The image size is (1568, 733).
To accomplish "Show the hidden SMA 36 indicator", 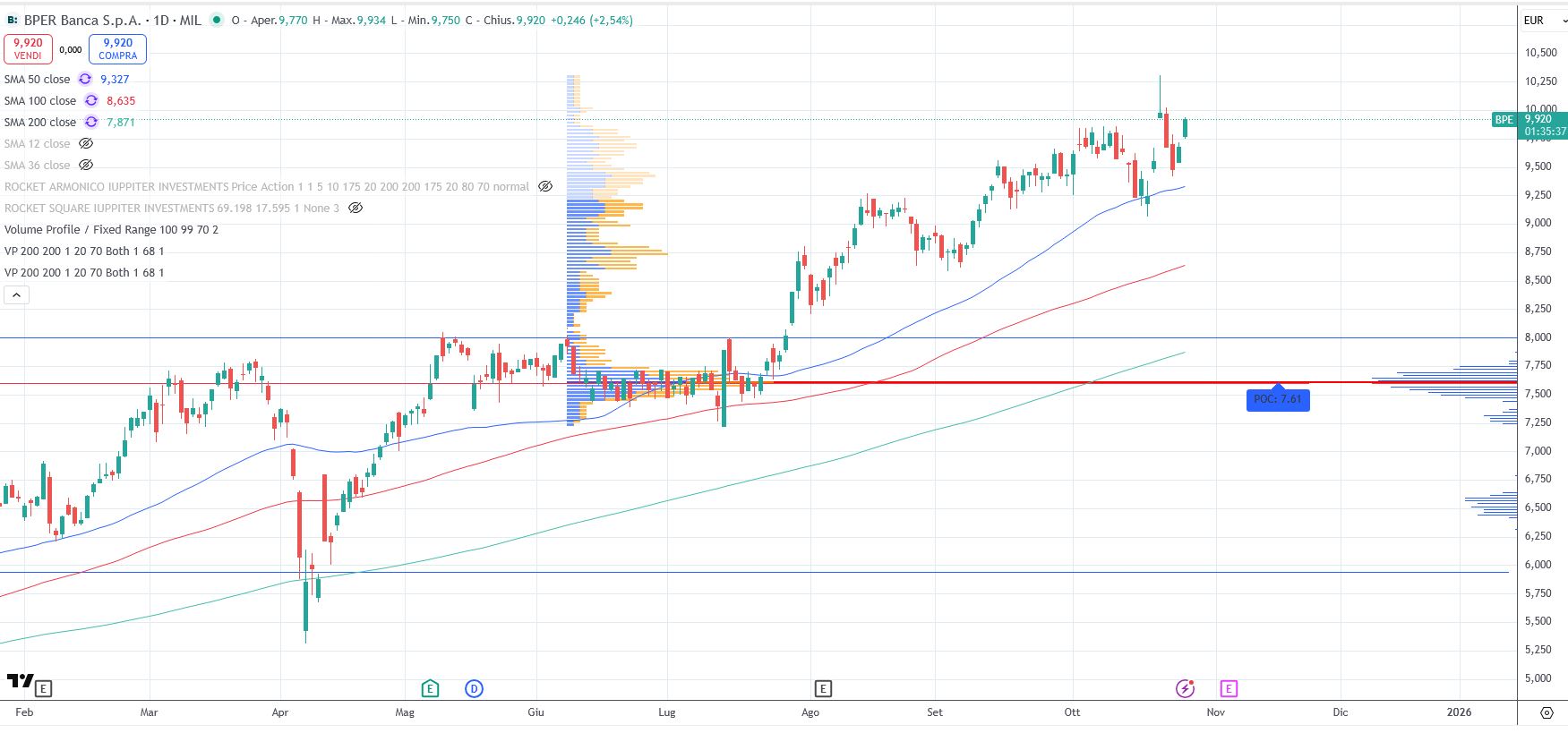I will (x=86, y=165).
